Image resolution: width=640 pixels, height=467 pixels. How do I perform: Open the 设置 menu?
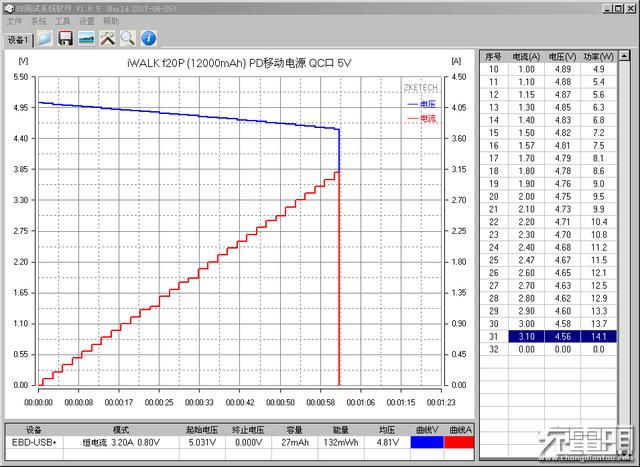[x=87, y=21]
